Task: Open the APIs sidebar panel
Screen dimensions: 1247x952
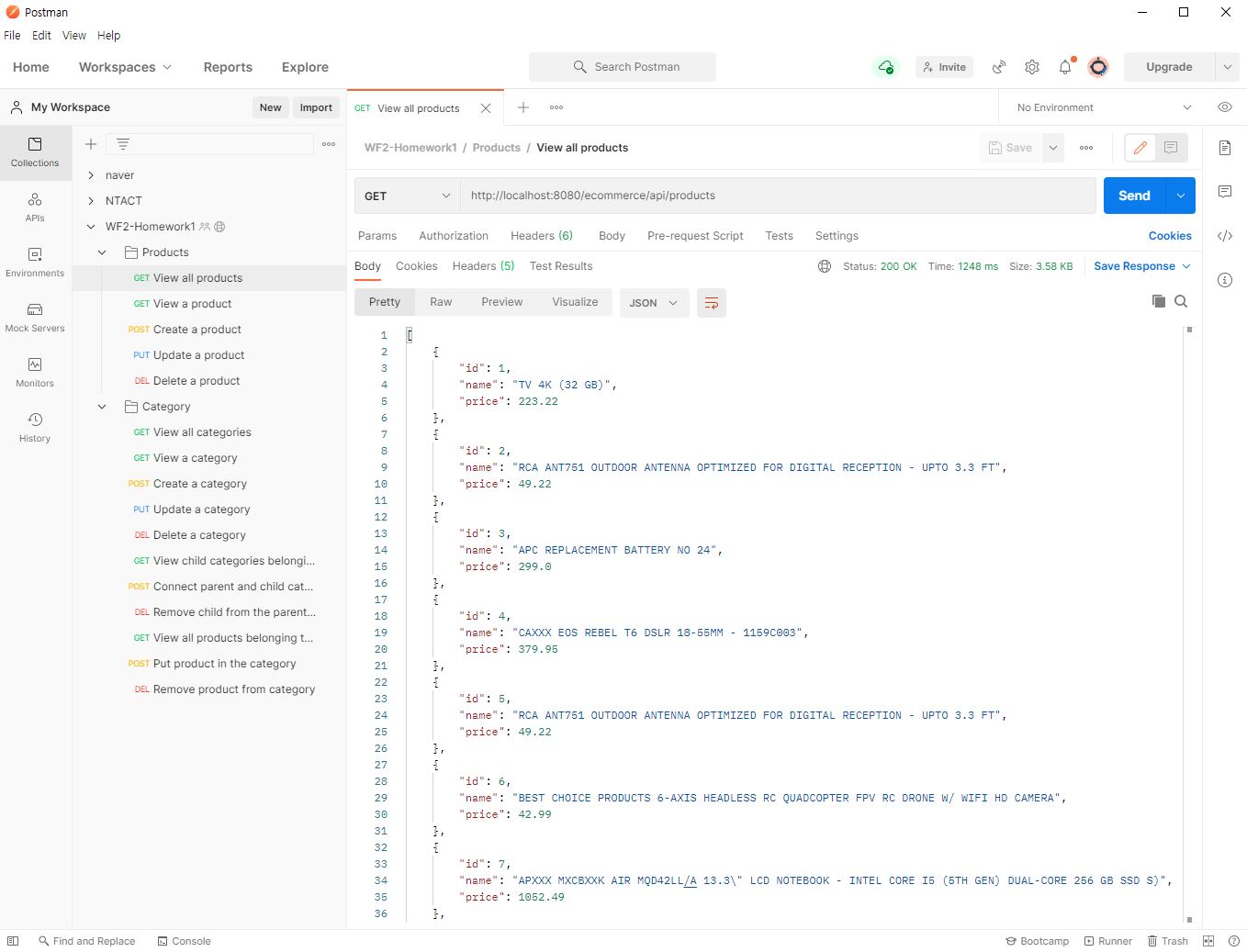Action: [35, 207]
